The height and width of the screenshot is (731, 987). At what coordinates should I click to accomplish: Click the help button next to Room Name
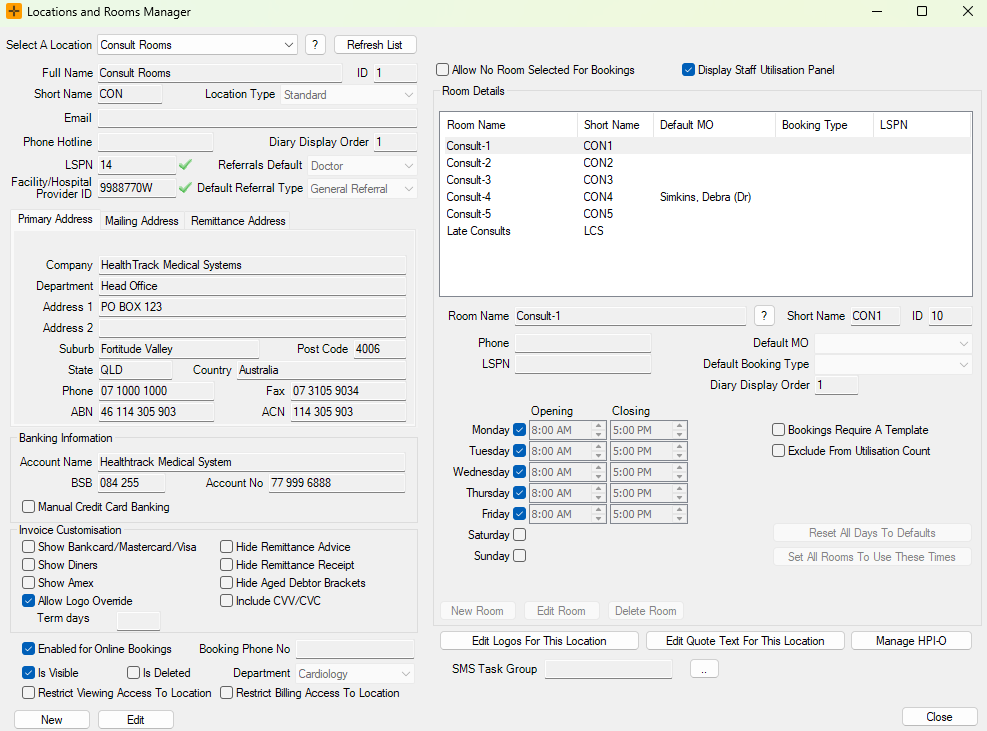764,316
